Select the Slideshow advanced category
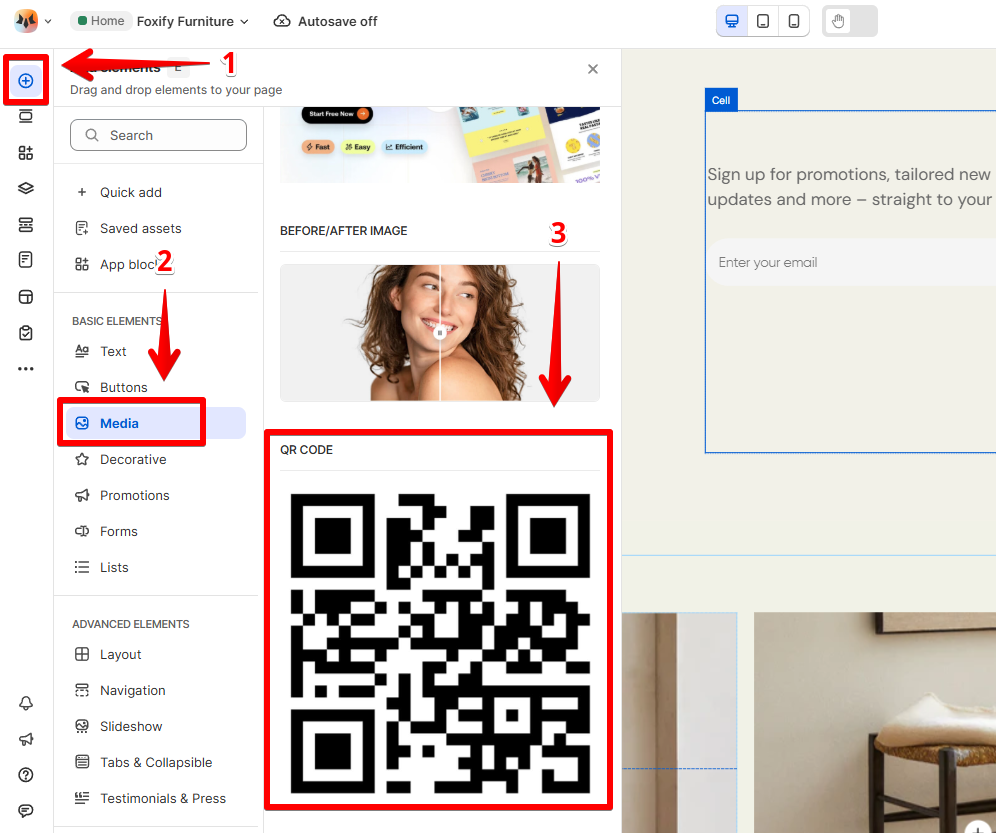This screenshot has width=996, height=833. 156,726
